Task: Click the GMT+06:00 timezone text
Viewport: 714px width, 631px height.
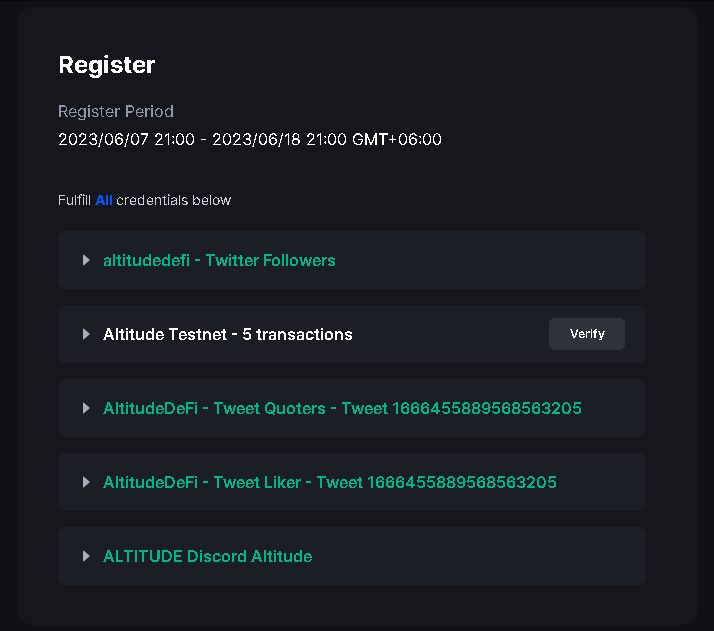Action: [396, 139]
